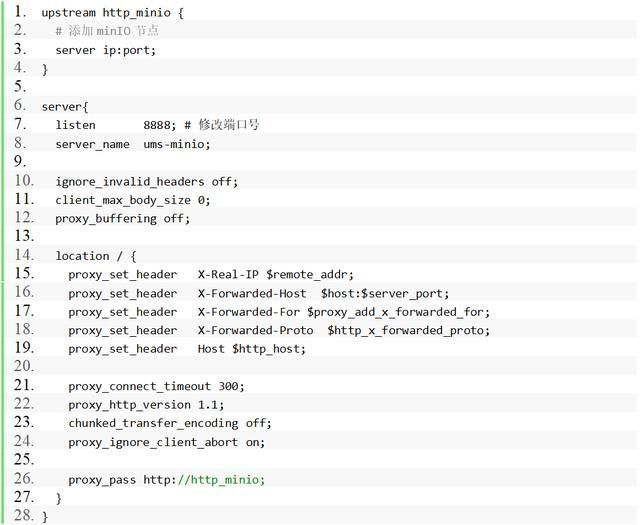Click proxy_connect_timeout 300 directive
Viewport: 640px width, 525px height.
pos(156,386)
